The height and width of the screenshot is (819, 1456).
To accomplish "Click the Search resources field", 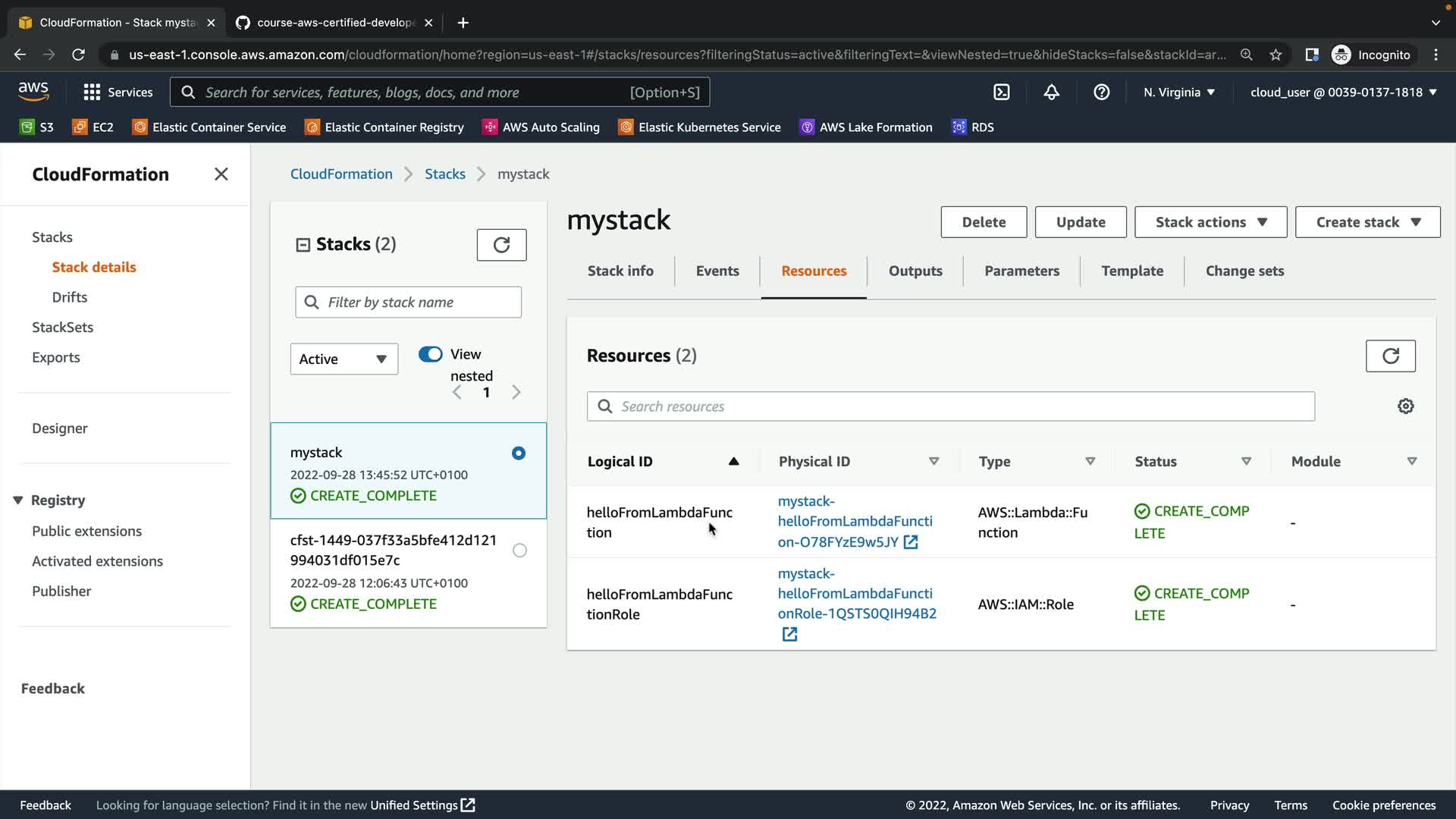I will [950, 406].
